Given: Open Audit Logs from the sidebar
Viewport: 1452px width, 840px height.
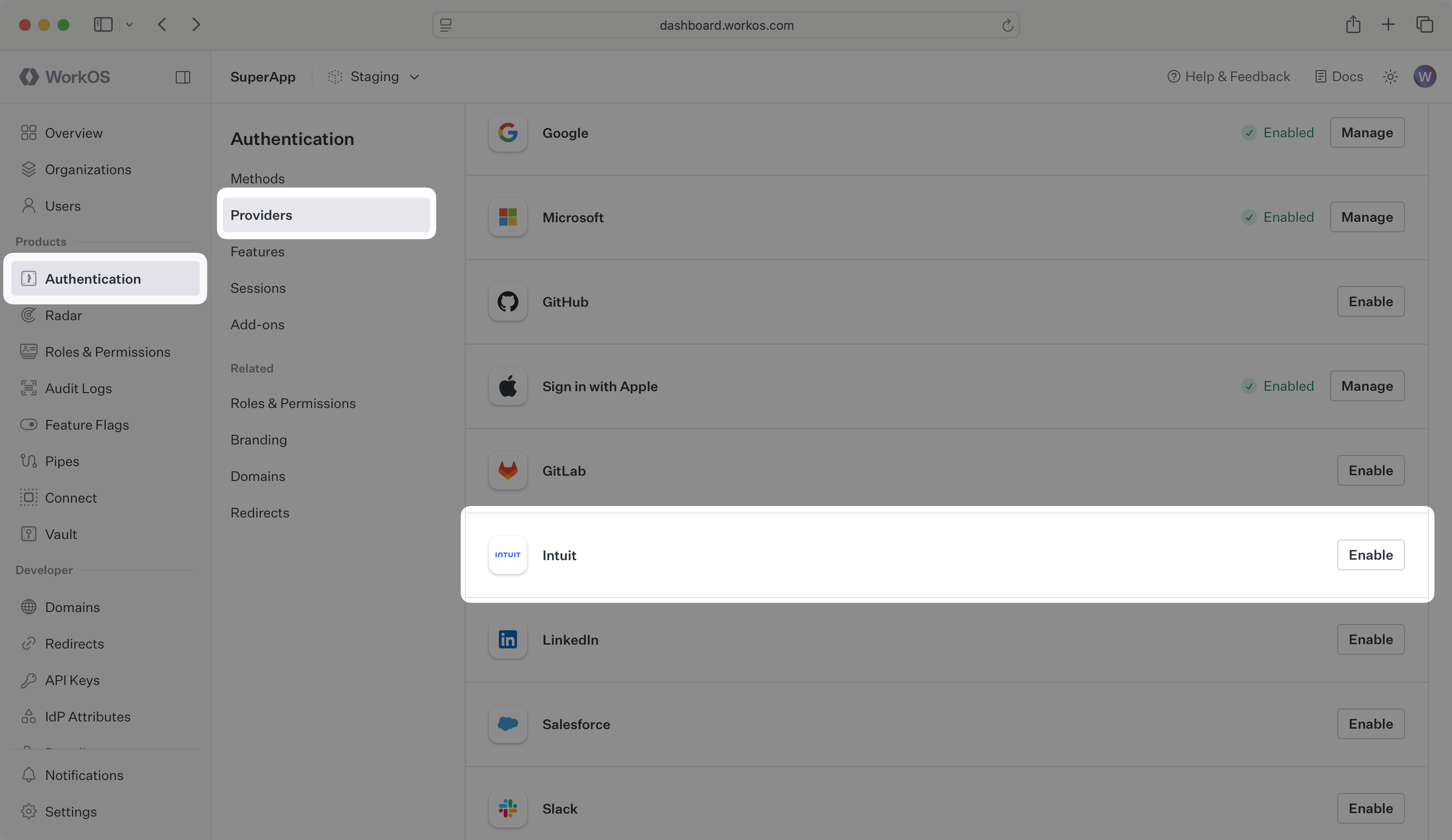Looking at the screenshot, I should coord(78,388).
